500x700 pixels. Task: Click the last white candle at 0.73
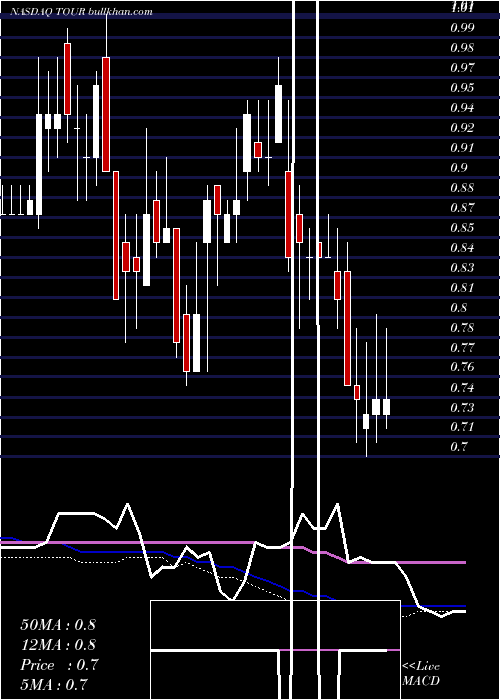click(x=386, y=407)
